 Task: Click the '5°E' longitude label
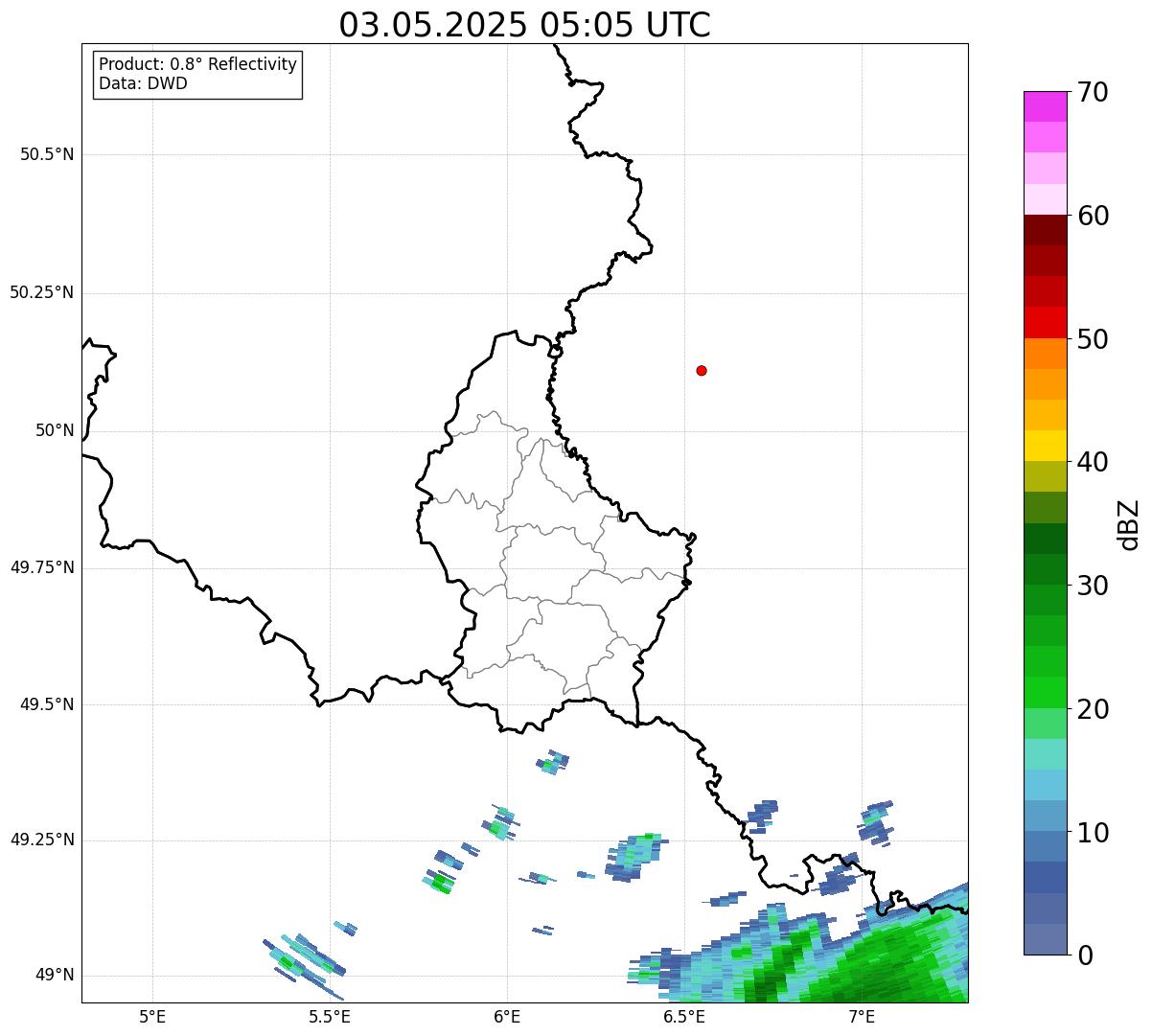pyautogui.click(x=152, y=1016)
